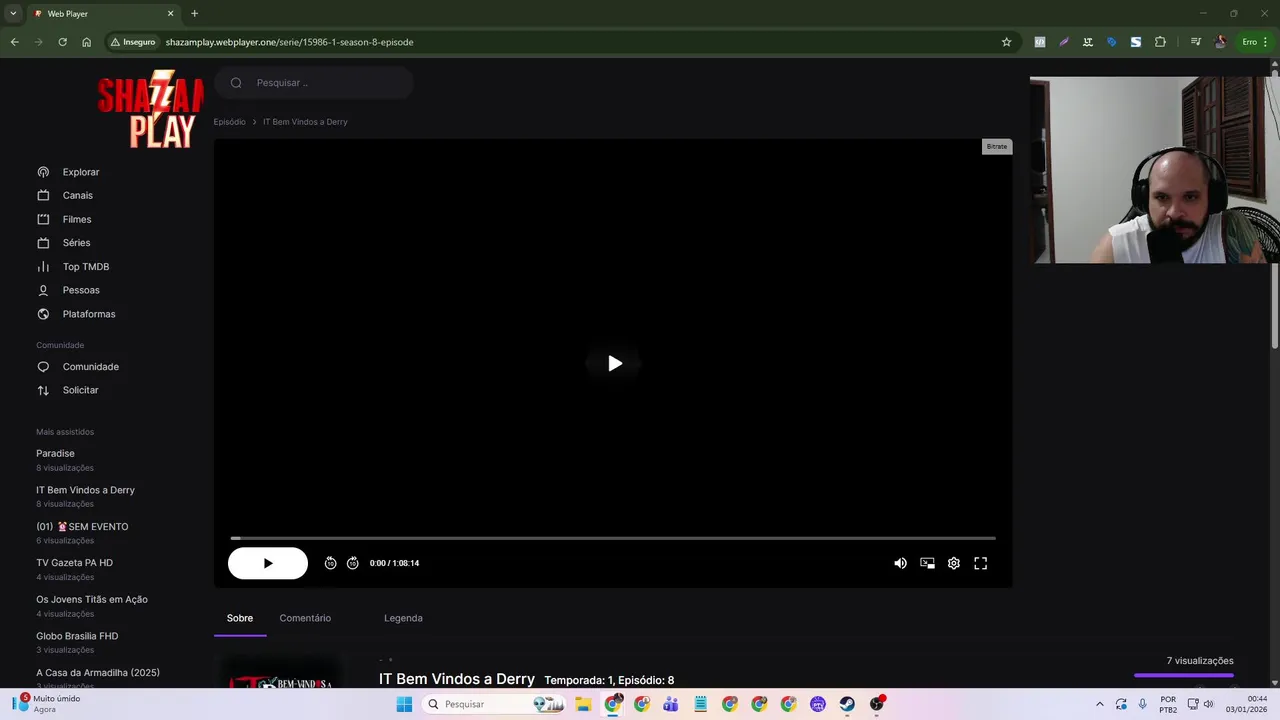Screen dimensions: 1280x720
Task: Open A Casa da Armadilha (2025)
Action: 98,673
